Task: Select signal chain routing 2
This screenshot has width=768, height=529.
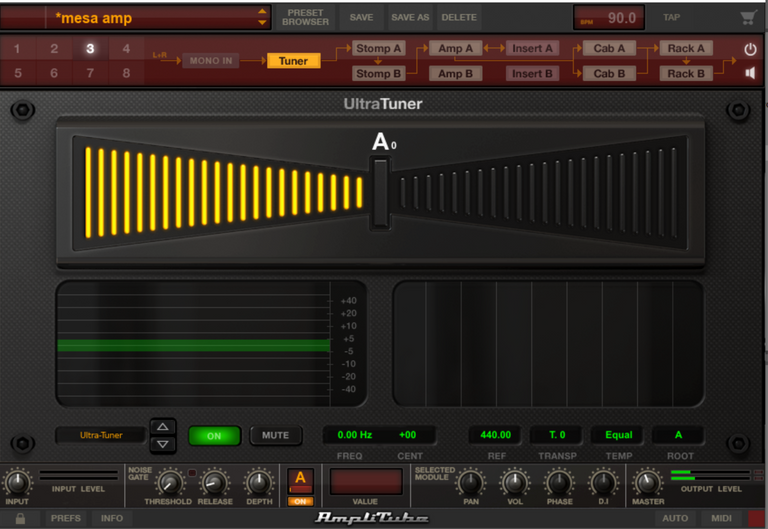Action: pos(54,48)
